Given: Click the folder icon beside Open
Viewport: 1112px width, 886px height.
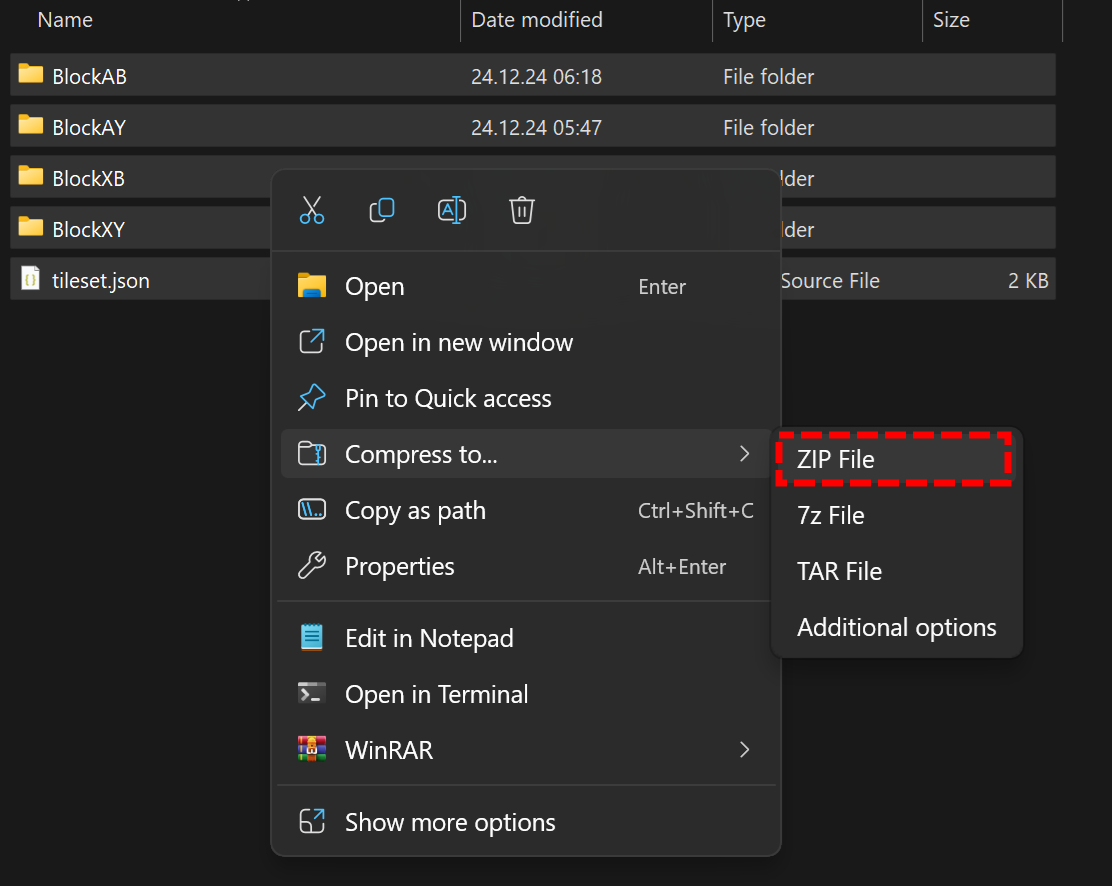Looking at the screenshot, I should tap(312, 286).
